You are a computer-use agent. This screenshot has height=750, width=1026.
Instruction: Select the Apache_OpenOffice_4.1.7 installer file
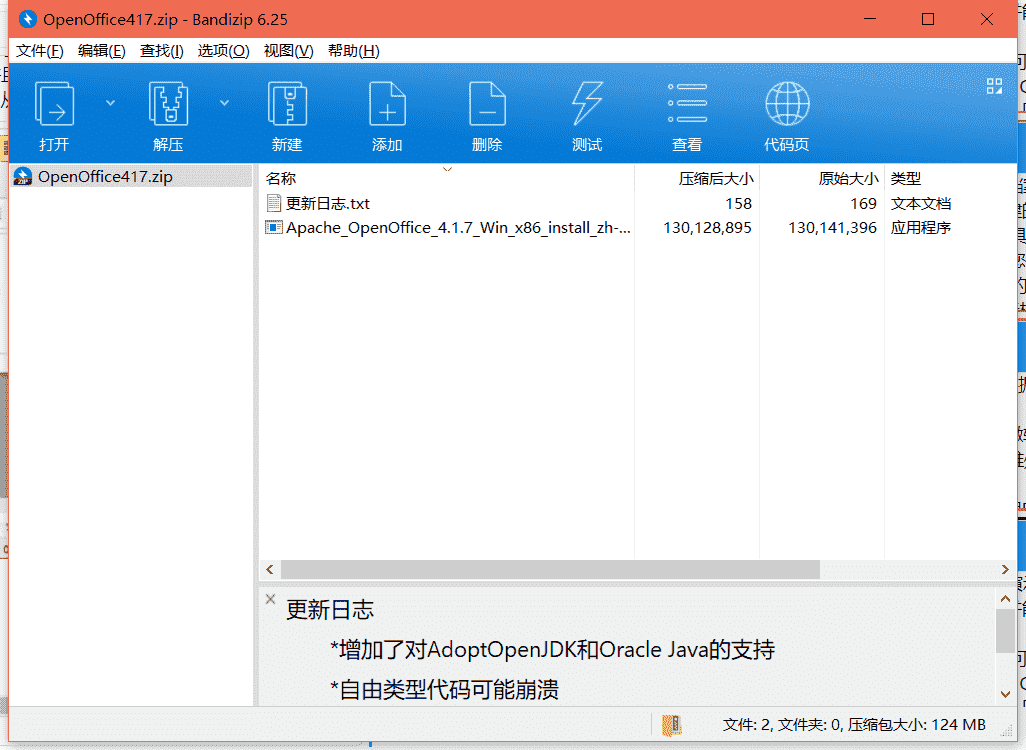coord(458,228)
